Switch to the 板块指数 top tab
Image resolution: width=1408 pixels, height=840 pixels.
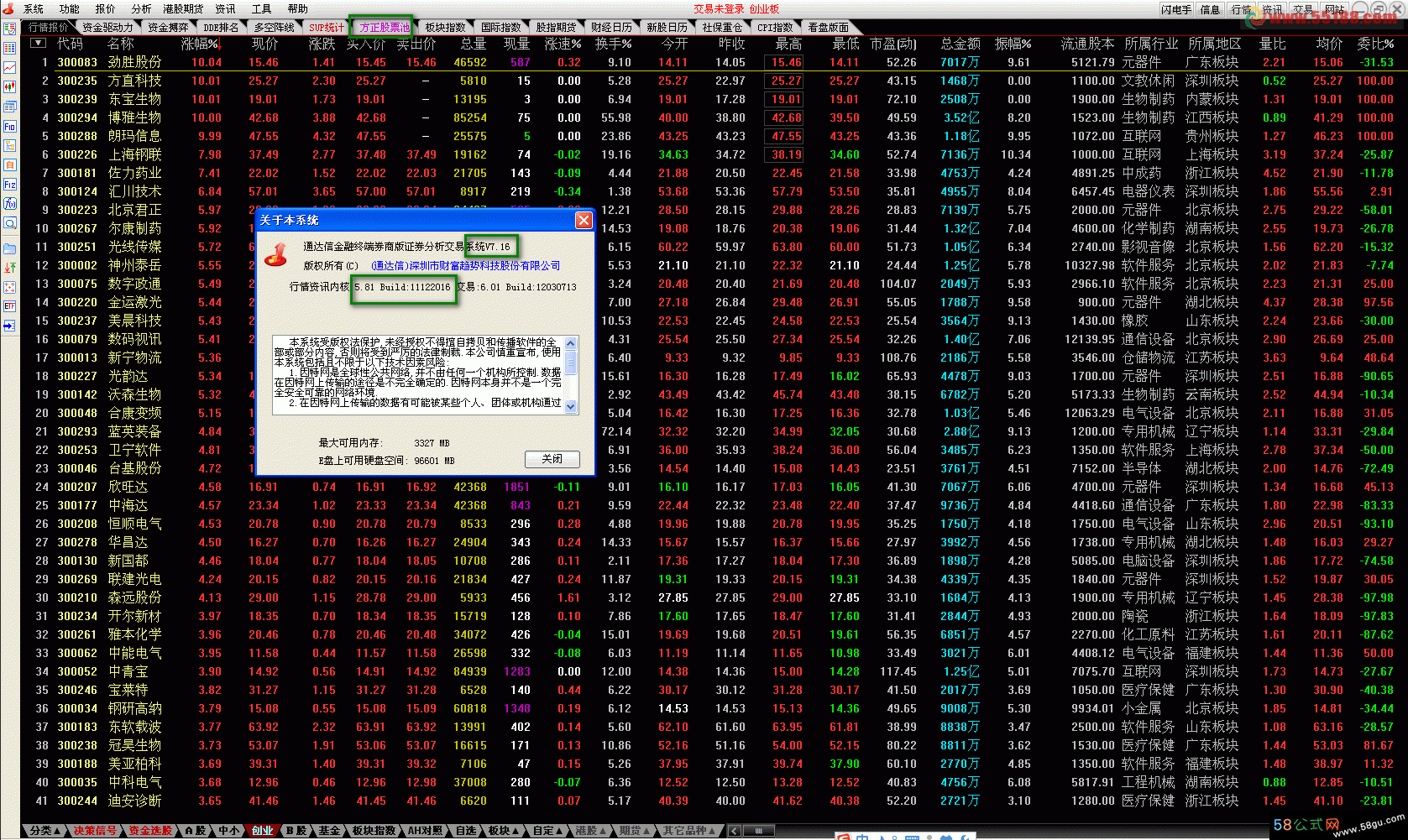(445, 27)
